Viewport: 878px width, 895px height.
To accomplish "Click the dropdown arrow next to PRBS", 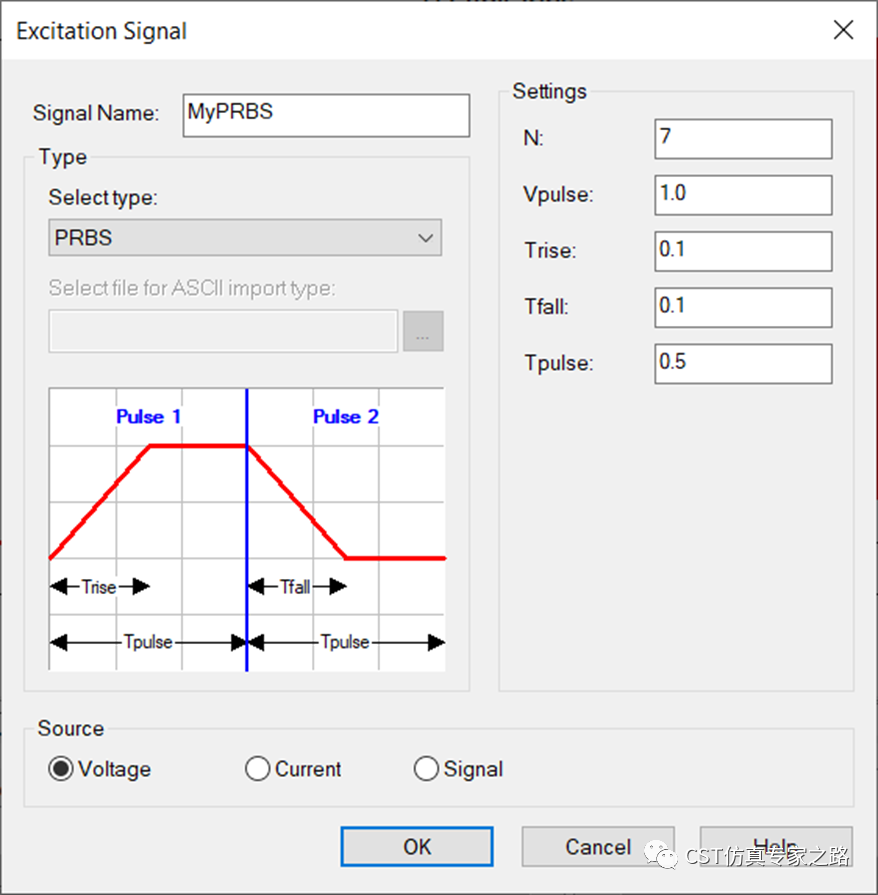I will (425, 238).
